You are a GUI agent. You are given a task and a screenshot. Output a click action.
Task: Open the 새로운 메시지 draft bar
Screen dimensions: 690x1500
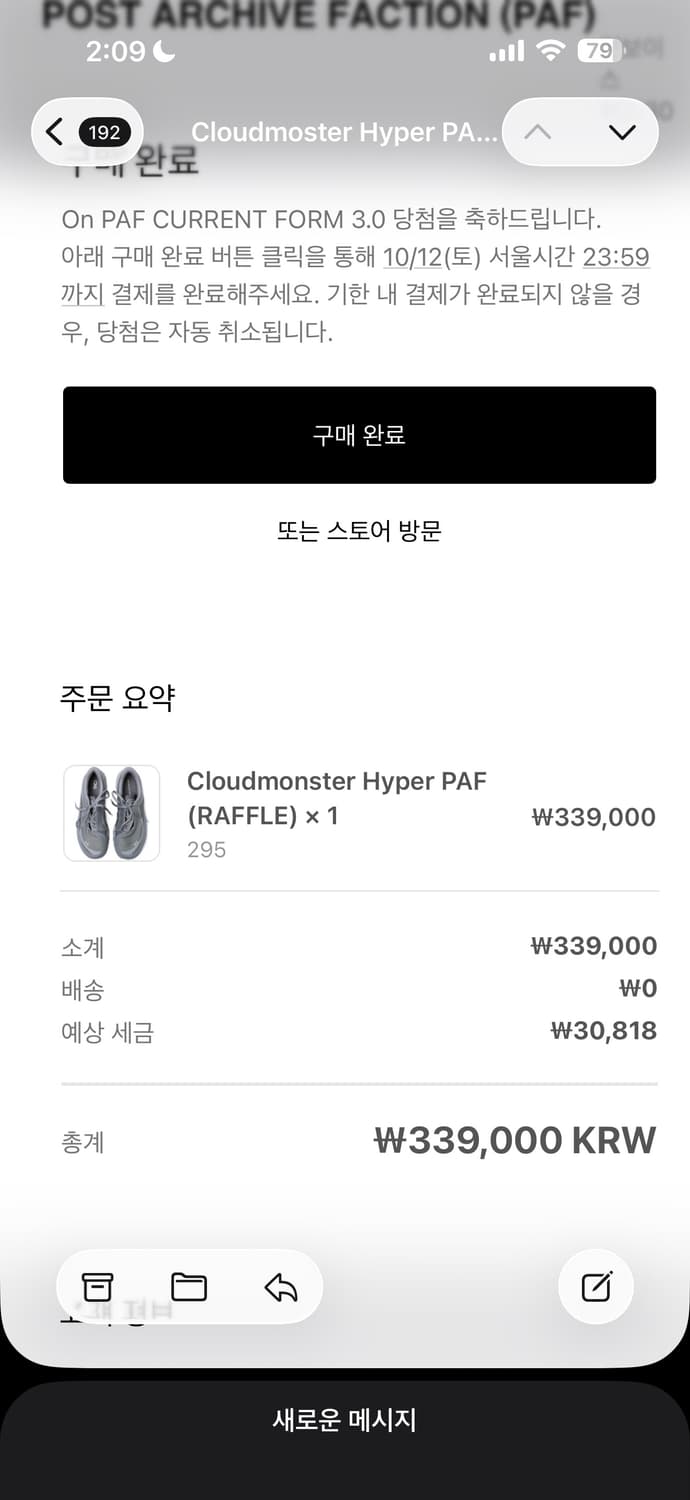pos(345,1420)
